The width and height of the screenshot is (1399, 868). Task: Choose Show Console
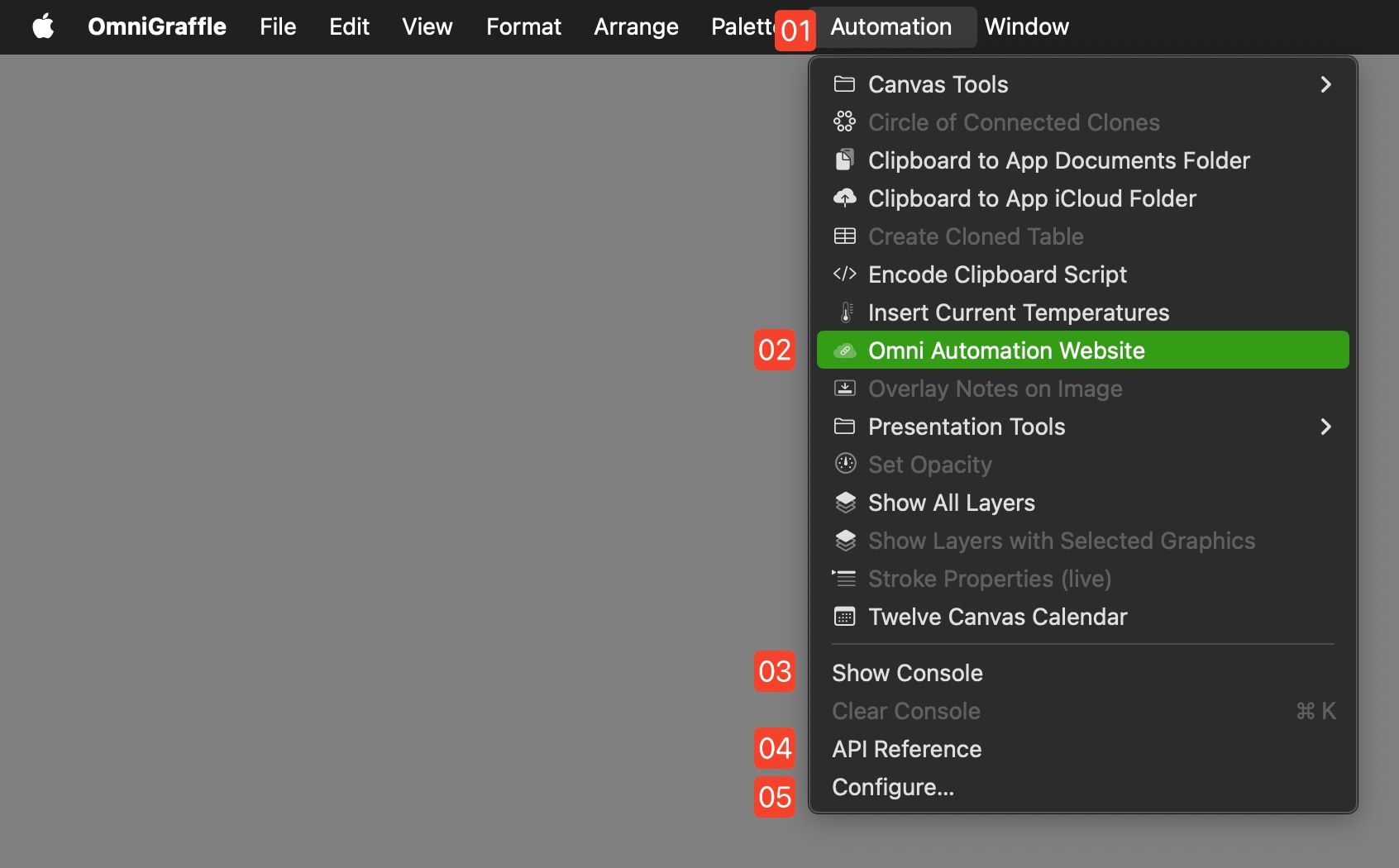(1082, 673)
